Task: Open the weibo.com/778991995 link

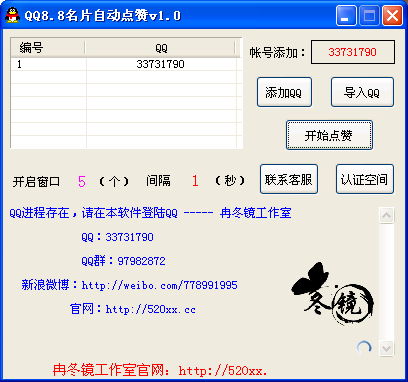Action: point(159,285)
